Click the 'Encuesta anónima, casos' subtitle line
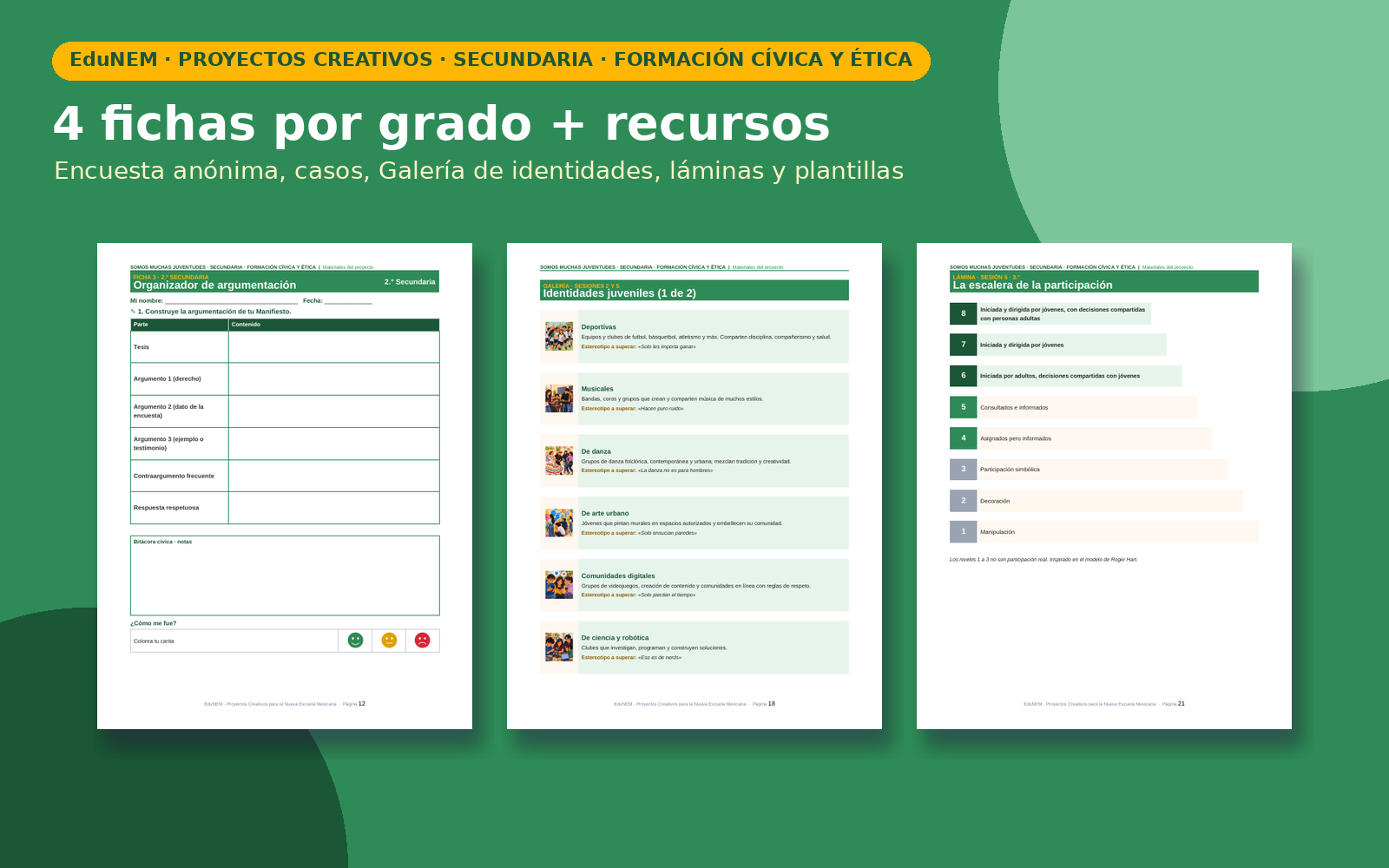Screen dimensions: 1389x868 coord(478,171)
